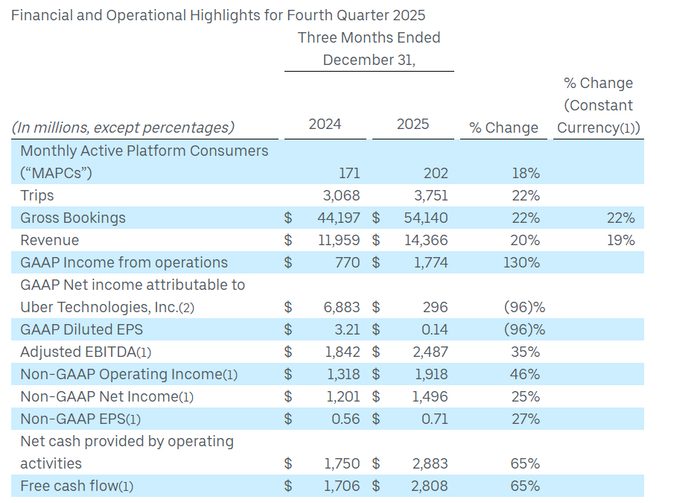Viewport: 700px width, 503px height.
Task: Click the Revenue 14,366 figure
Action: click(x=425, y=240)
